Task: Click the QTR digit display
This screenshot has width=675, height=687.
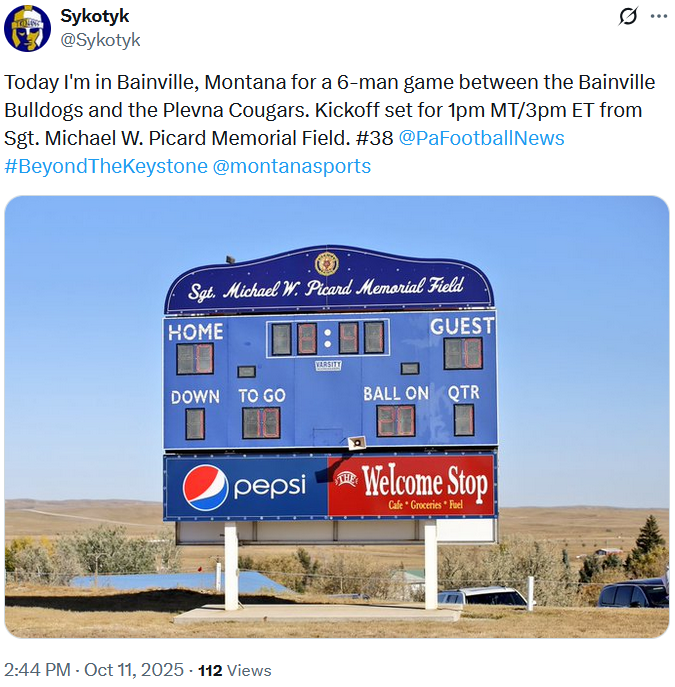Action: coord(464,420)
